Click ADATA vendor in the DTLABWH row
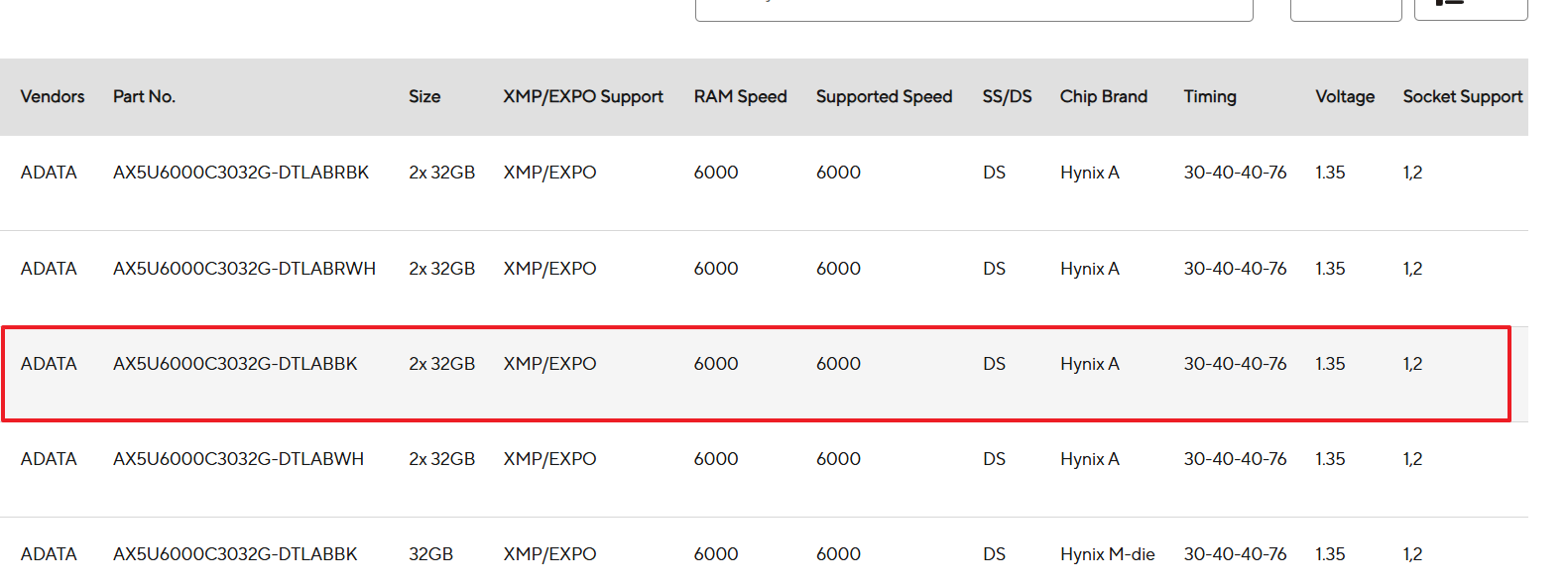This screenshot has width=1568, height=587. click(49, 459)
